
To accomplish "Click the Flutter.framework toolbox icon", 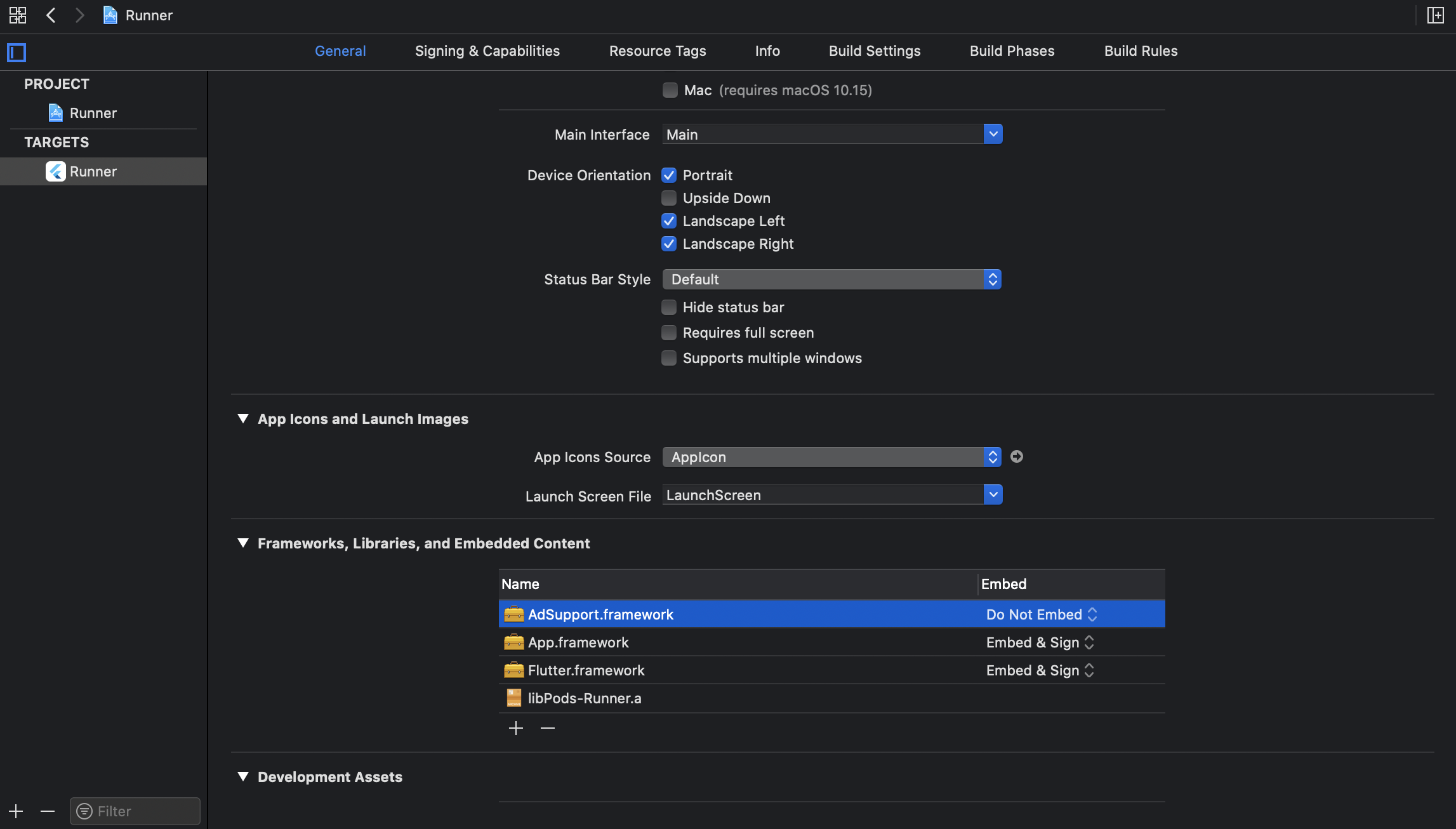I will pyautogui.click(x=513, y=670).
